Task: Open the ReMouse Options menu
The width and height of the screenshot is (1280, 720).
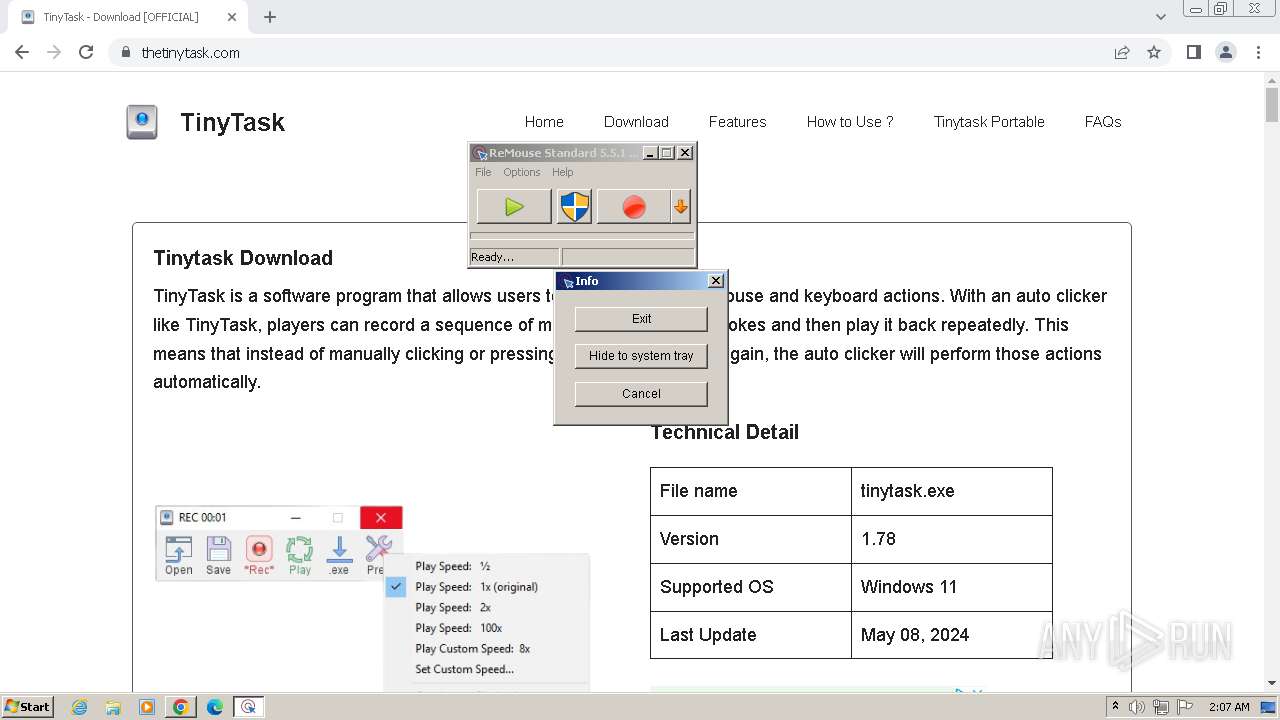Action: (x=522, y=172)
